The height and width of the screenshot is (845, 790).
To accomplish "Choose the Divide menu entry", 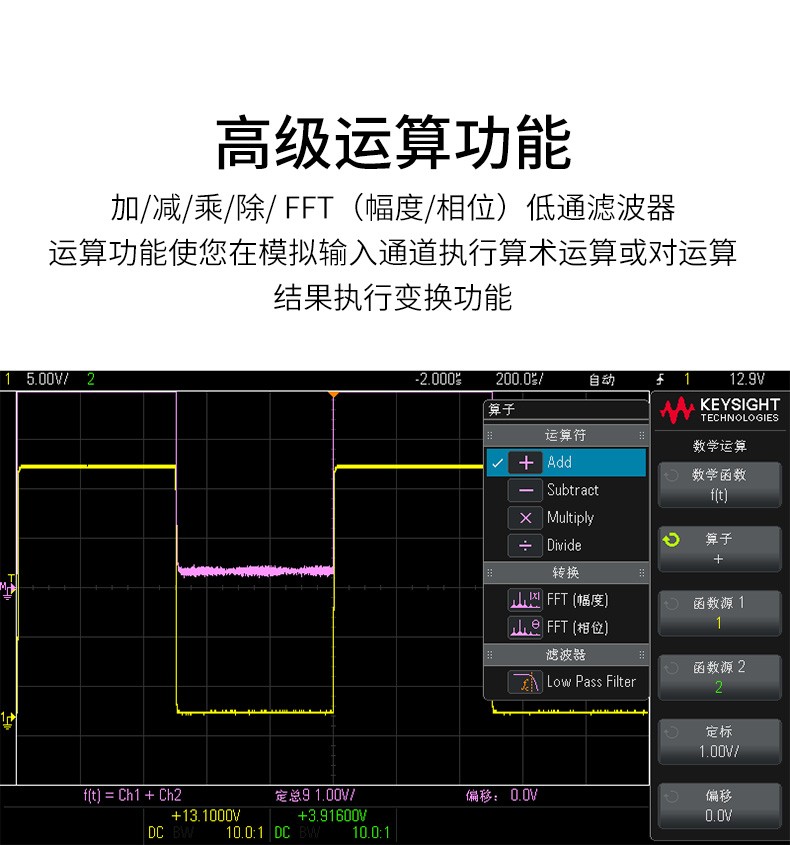I will pos(566,546).
